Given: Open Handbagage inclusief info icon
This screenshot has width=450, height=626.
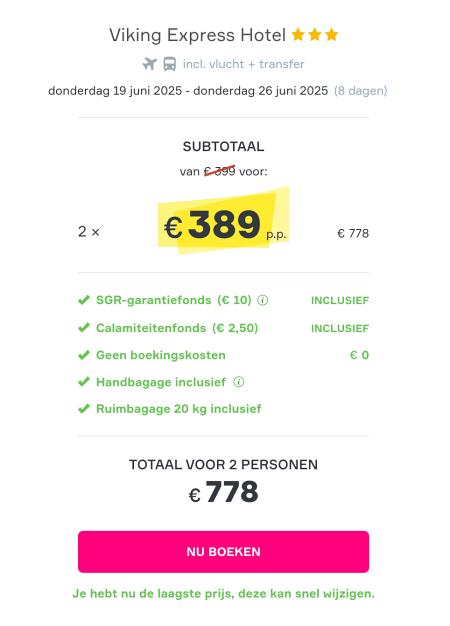Looking at the screenshot, I should [x=239, y=382].
